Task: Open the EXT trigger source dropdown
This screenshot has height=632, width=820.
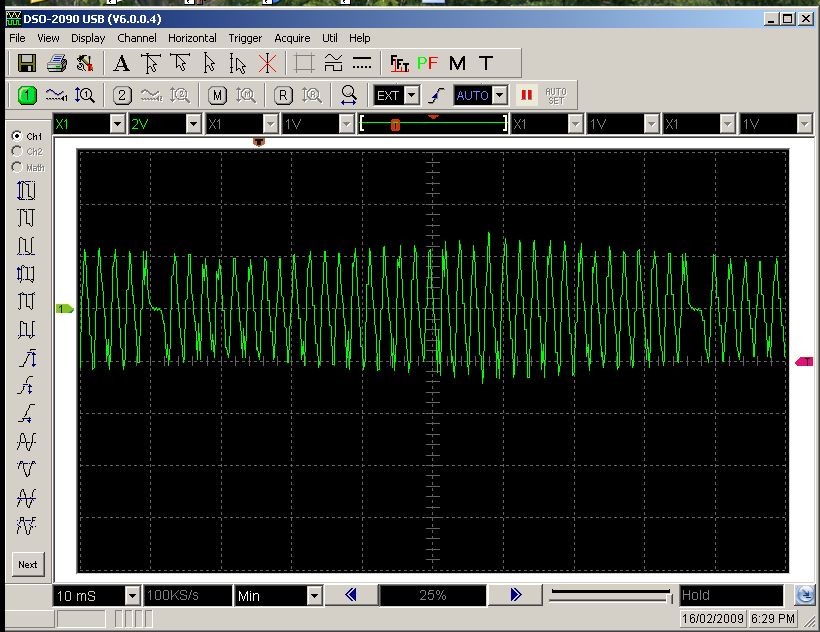Action: [x=412, y=95]
